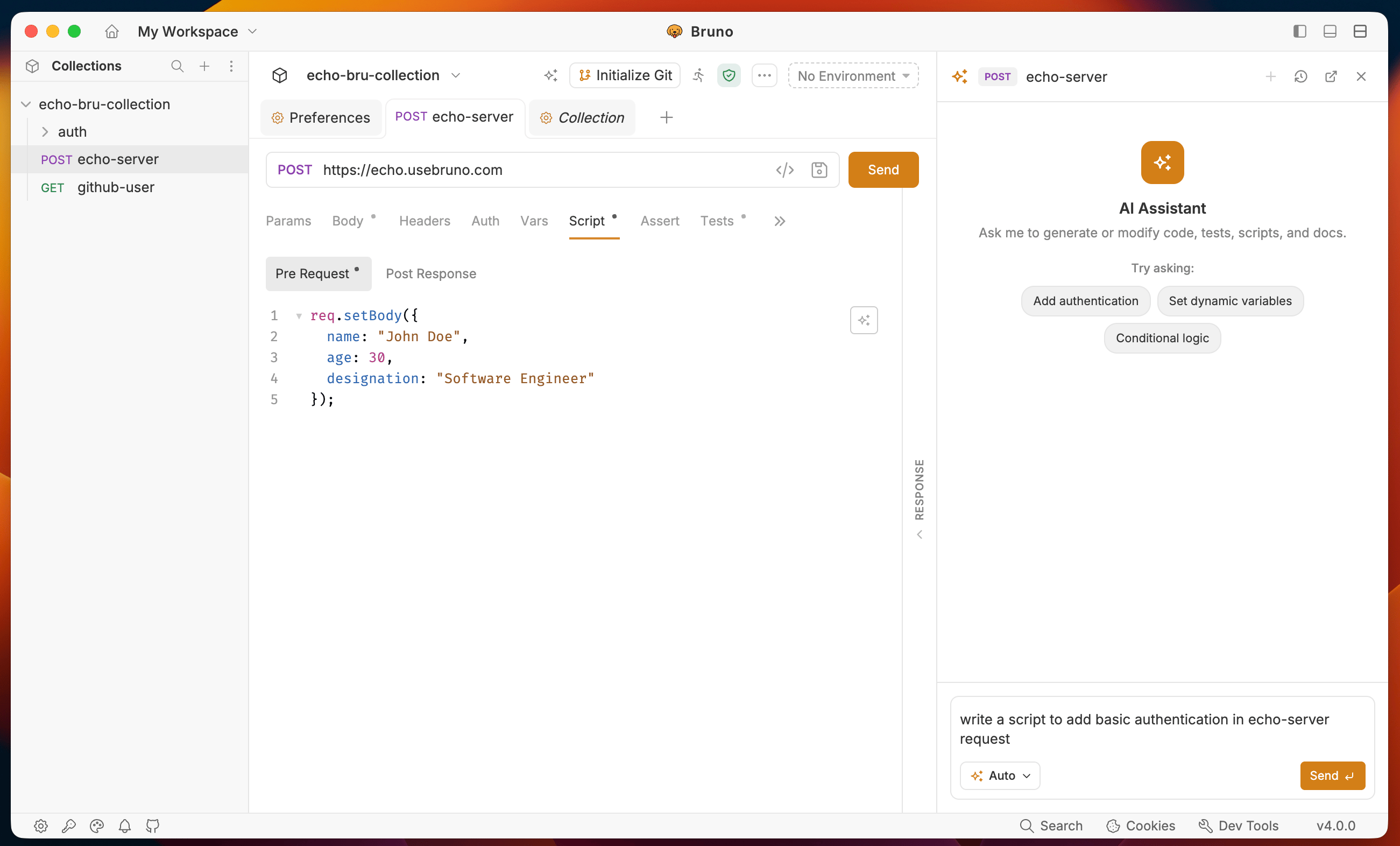Image resolution: width=1400 pixels, height=846 pixels.
Task: Select the Pre Request script tab
Action: (x=318, y=274)
